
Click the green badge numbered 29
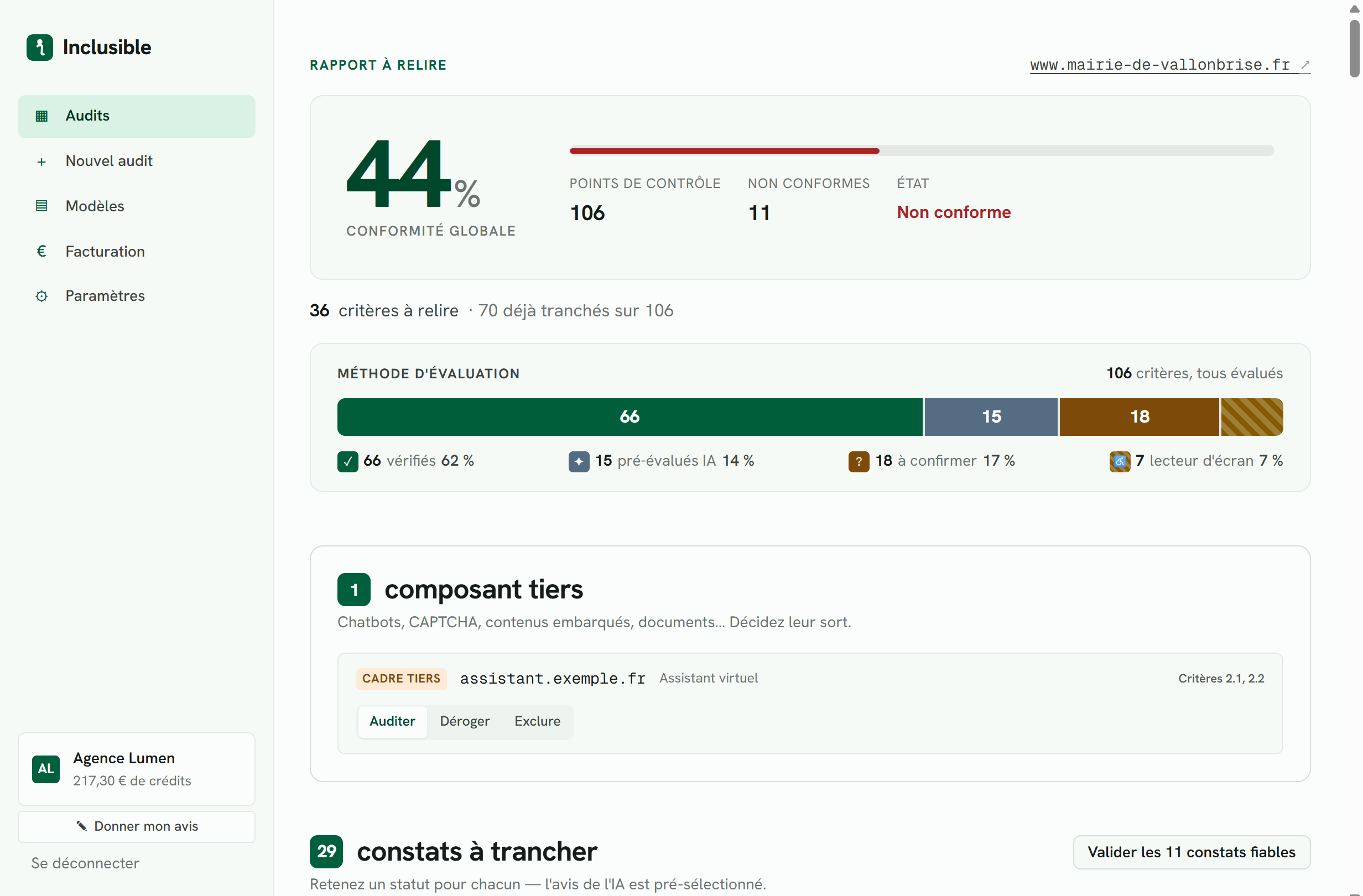(326, 852)
